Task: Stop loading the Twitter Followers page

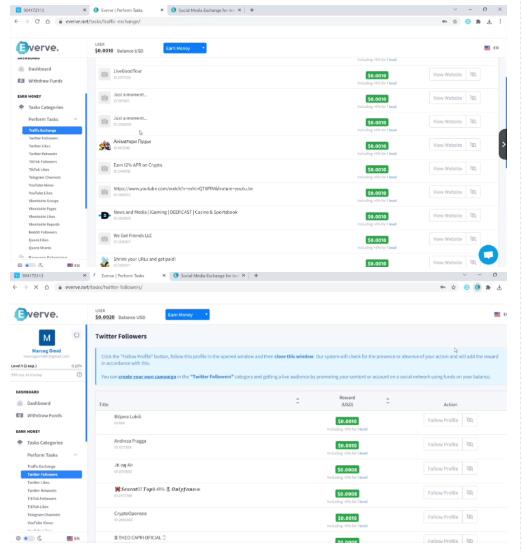Action: [x=36, y=287]
